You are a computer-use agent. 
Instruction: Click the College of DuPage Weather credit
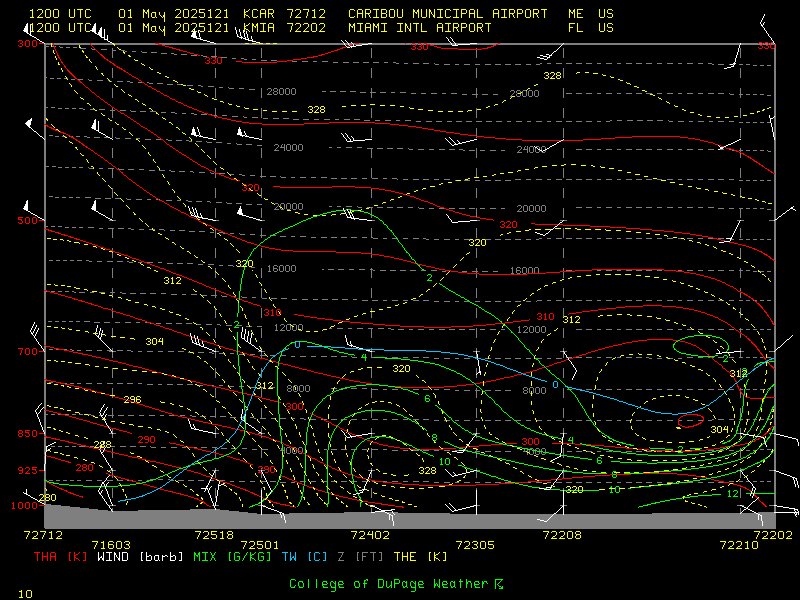396,584
